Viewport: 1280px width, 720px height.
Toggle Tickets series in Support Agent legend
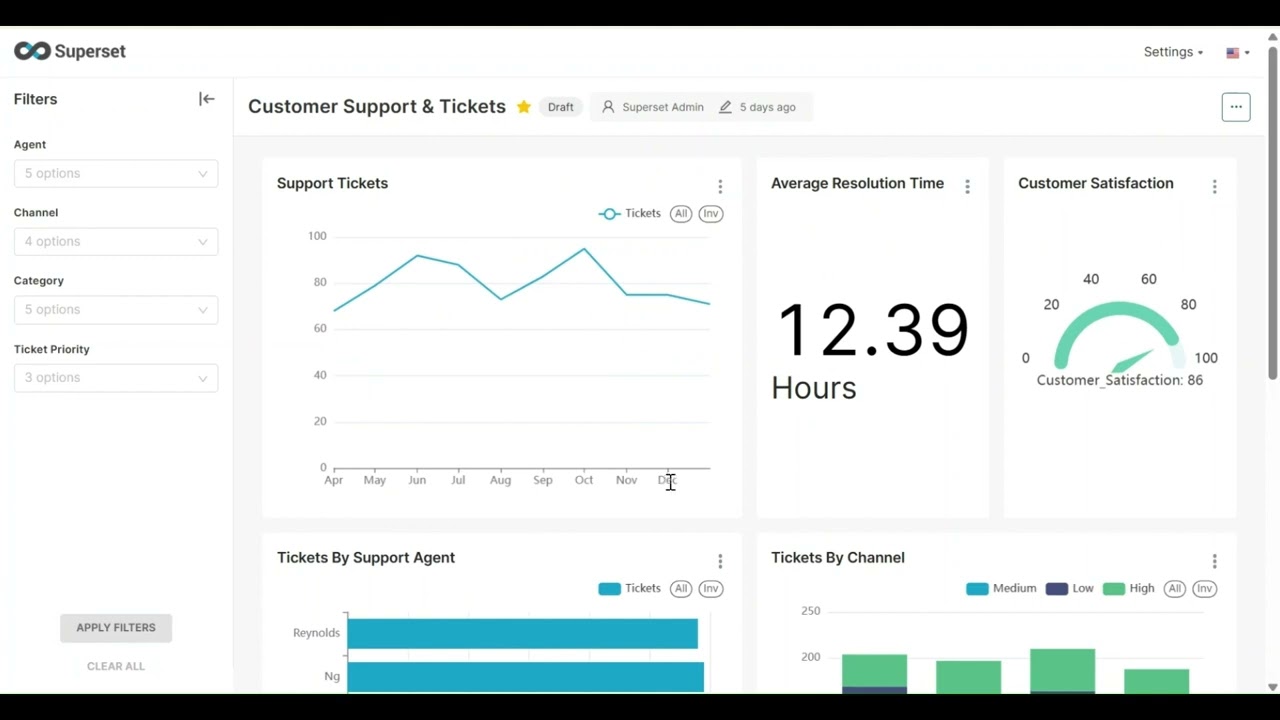pyautogui.click(x=630, y=588)
